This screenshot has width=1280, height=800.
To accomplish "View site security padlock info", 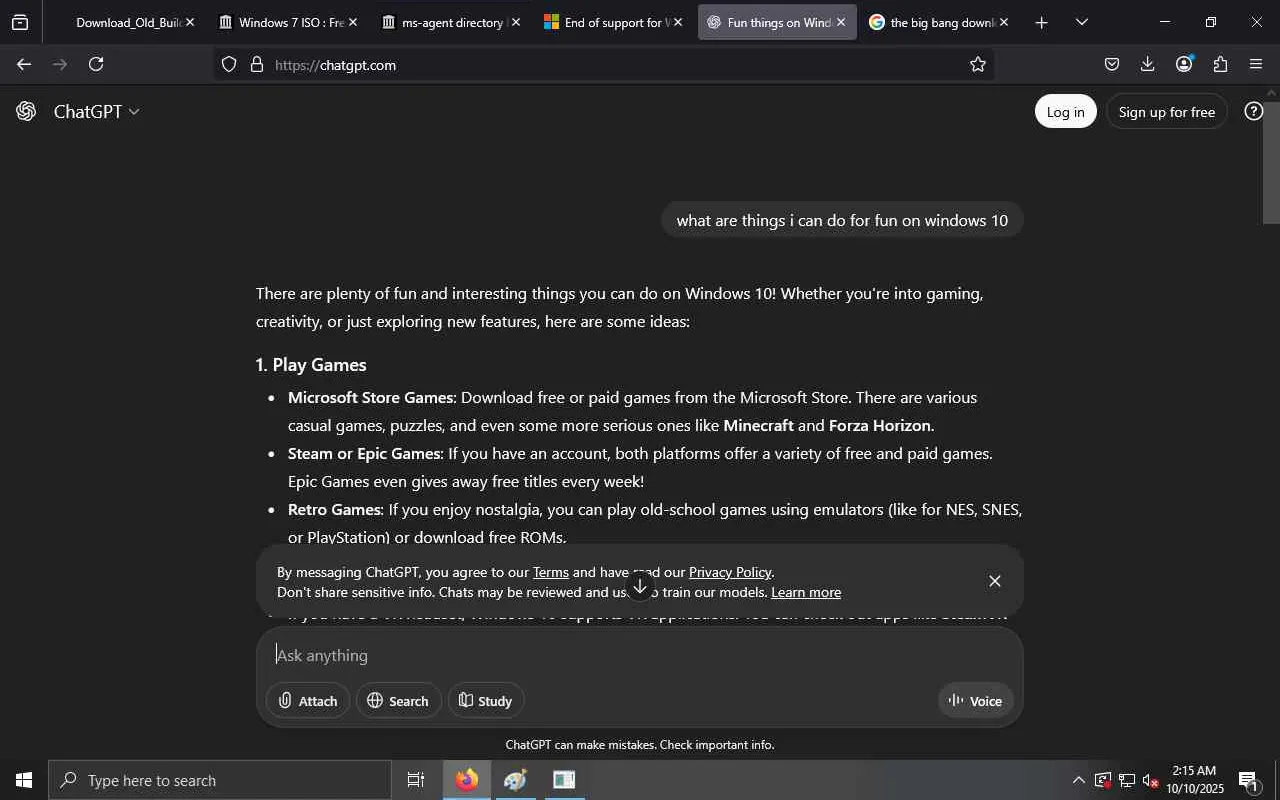I will tap(257, 64).
